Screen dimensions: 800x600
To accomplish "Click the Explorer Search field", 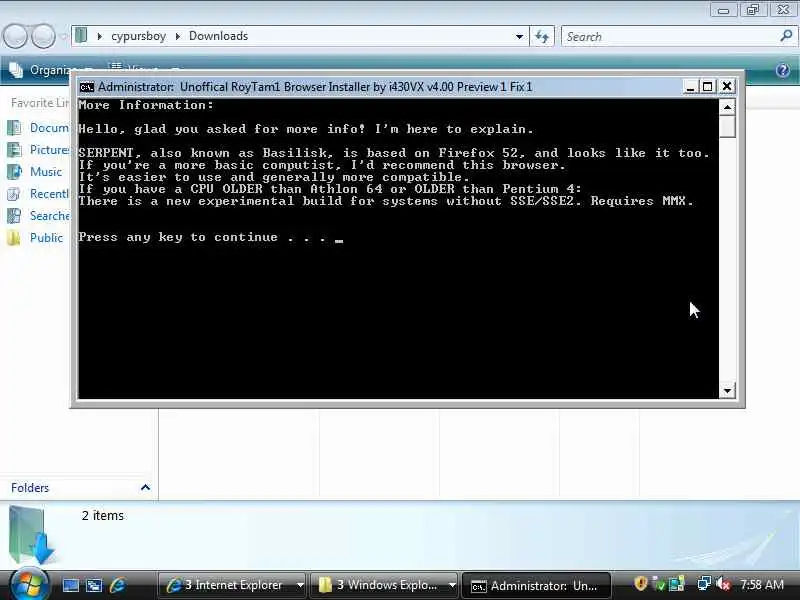I will [x=670, y=37].
